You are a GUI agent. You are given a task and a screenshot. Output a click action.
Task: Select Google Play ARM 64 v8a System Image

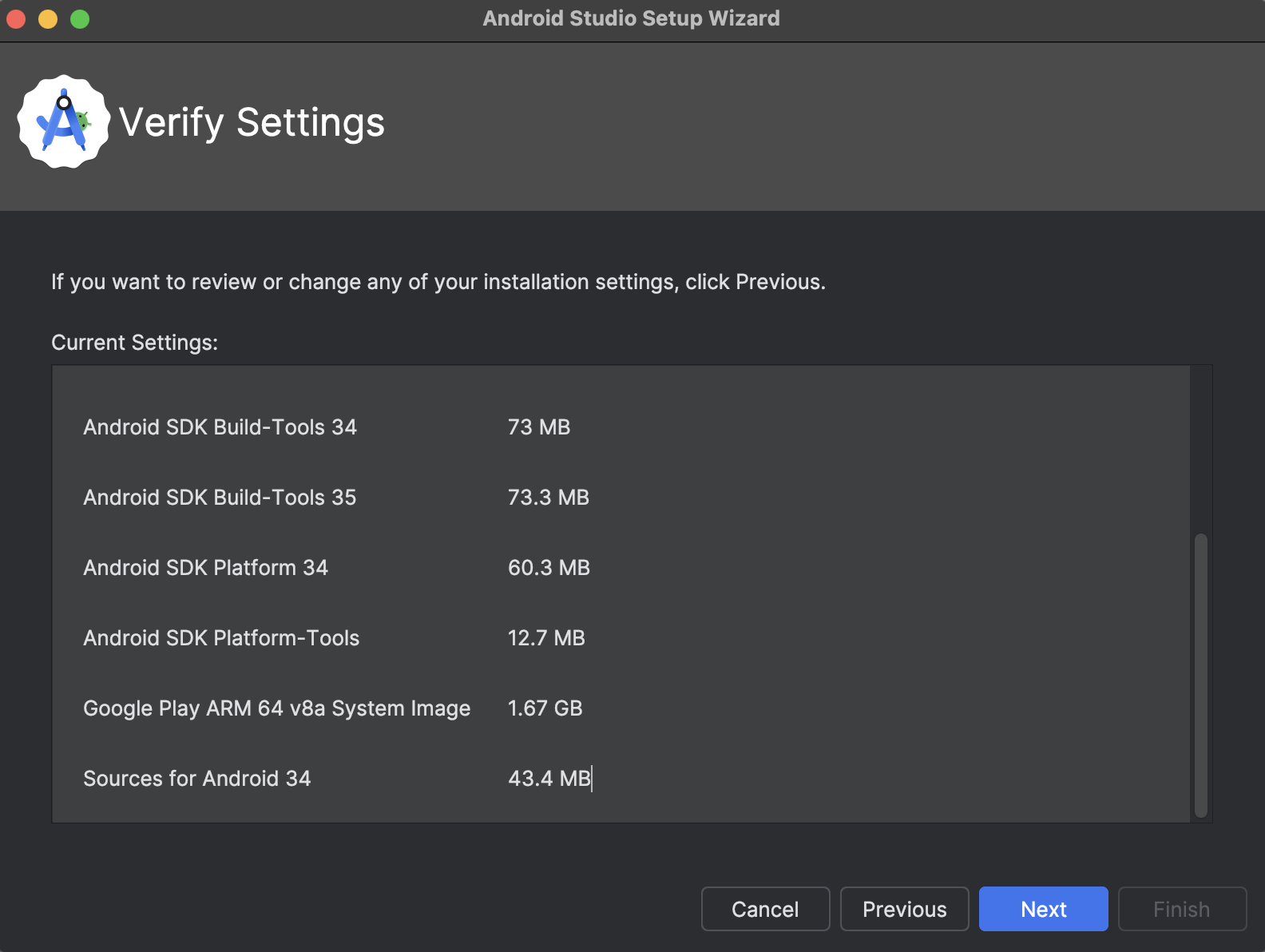click(x=276, y=708)
